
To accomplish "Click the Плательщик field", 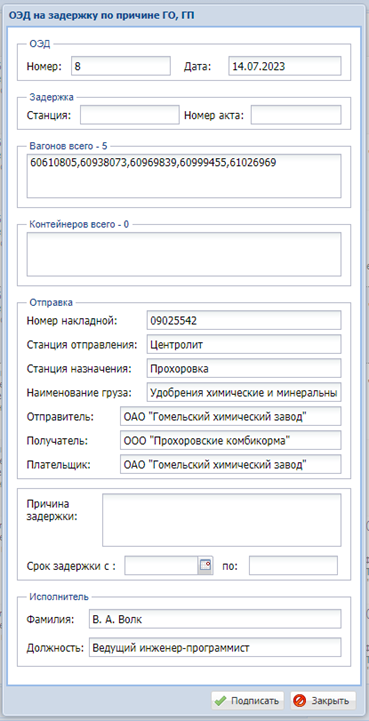I will coord(231,464).
